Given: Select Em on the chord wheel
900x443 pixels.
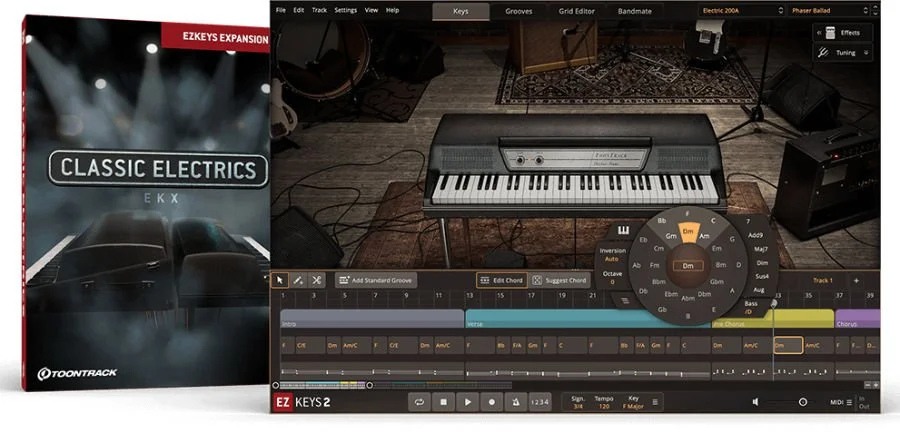Looking at the screenshot, I should point(716,248).
